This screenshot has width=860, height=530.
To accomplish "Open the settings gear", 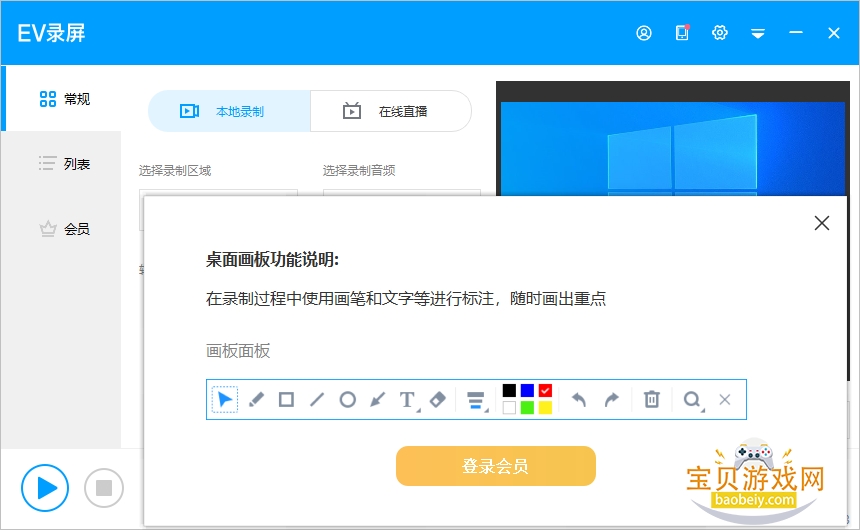I will [x=720, y=33].
